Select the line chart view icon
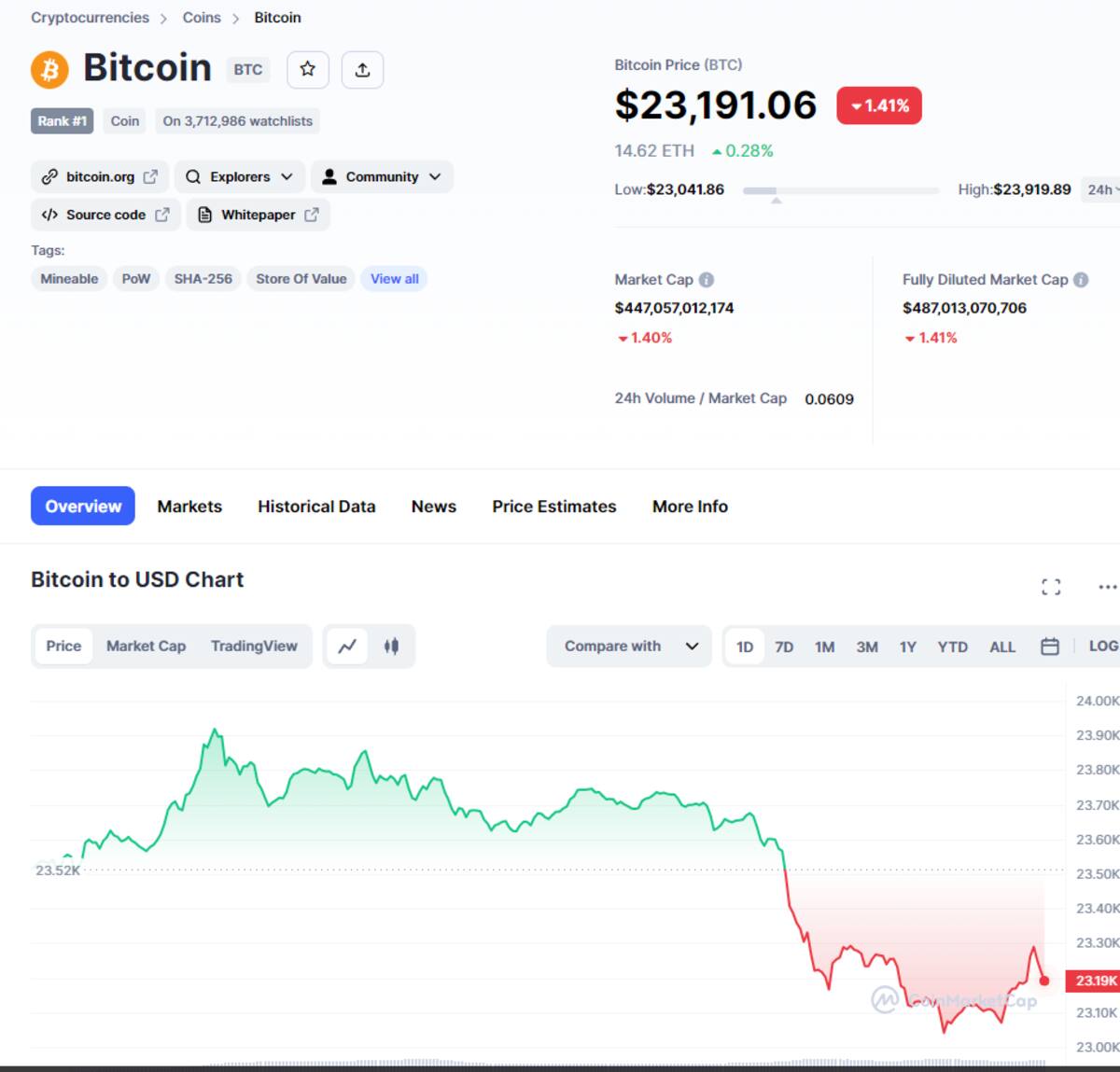1120x1072 pixels. point(347,646)
